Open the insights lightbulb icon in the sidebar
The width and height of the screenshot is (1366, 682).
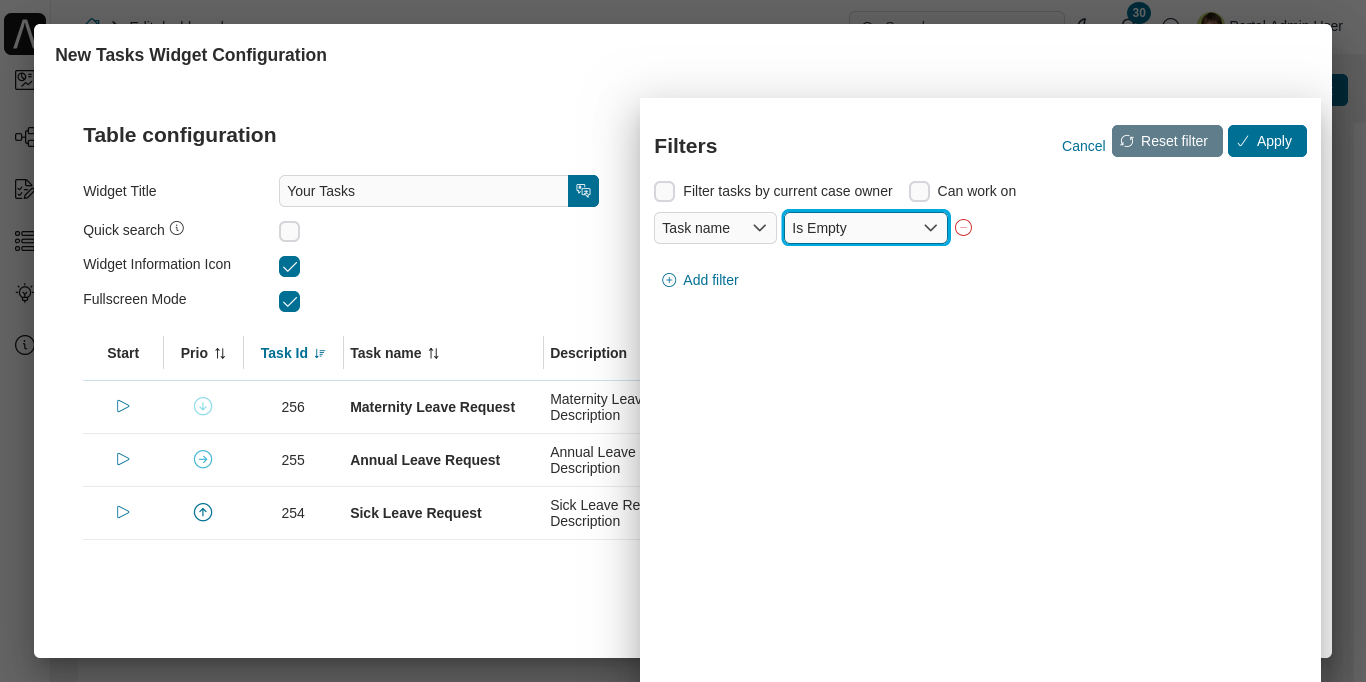point(25,293)
